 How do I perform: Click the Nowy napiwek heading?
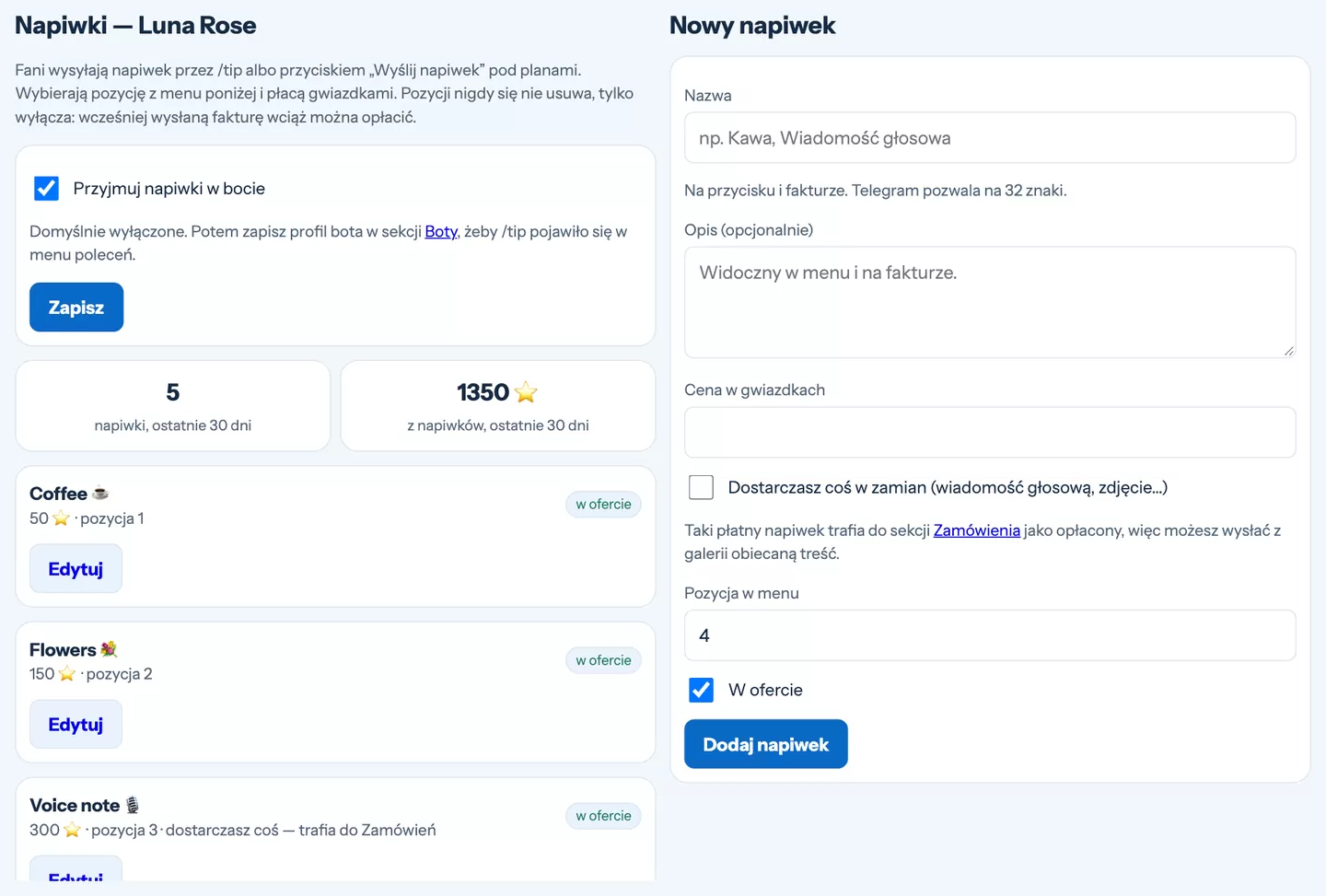coord(752,26)
